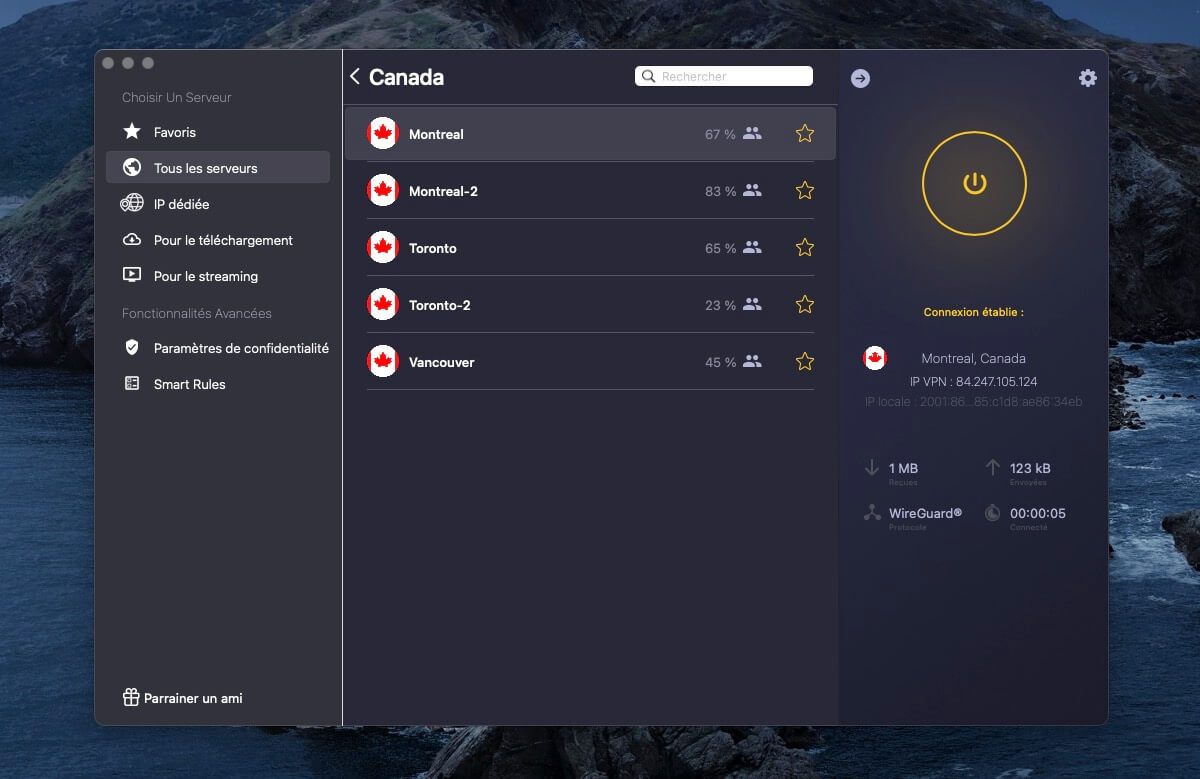This screenshot has height=779, width=1200.
Task: Toggle the star next to Toronto-2
Action: [x=804, y=304]
